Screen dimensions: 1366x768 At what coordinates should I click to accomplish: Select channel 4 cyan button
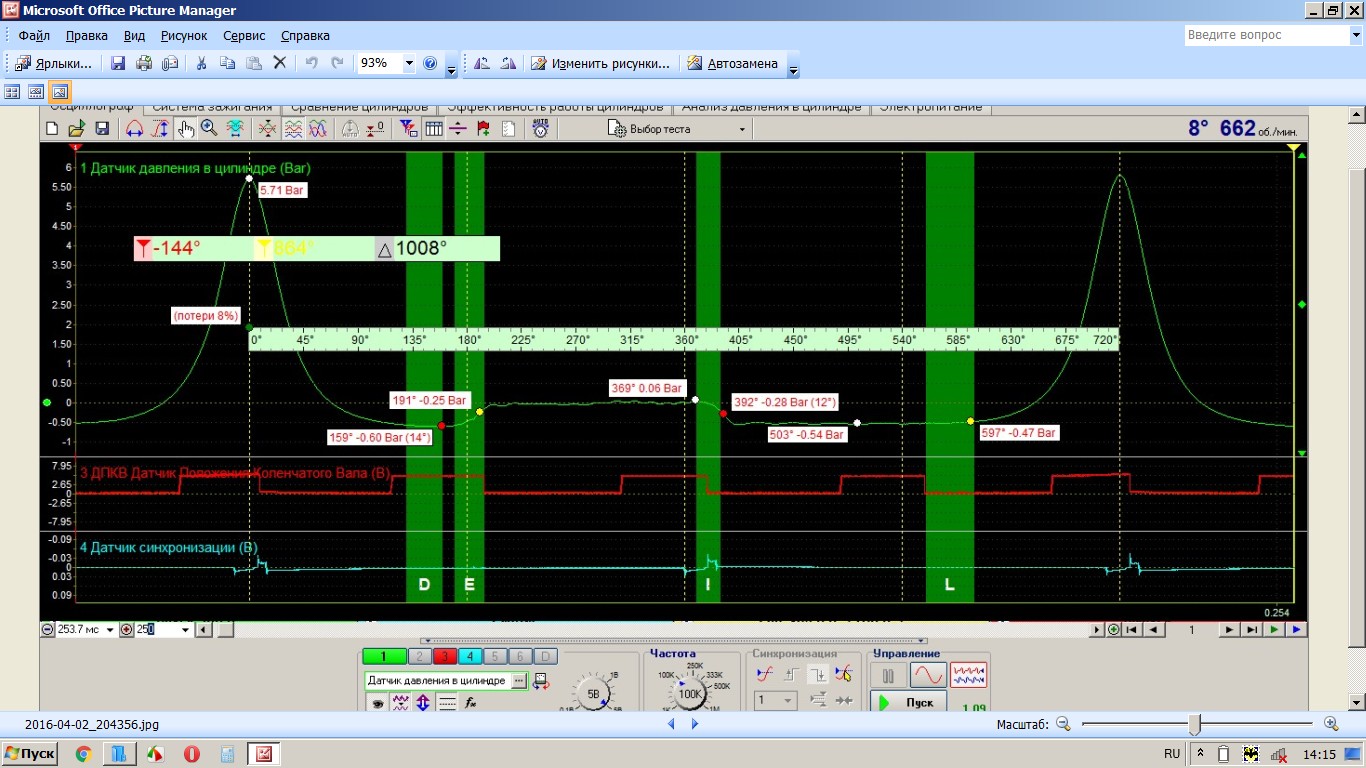(x=471, y=657)
